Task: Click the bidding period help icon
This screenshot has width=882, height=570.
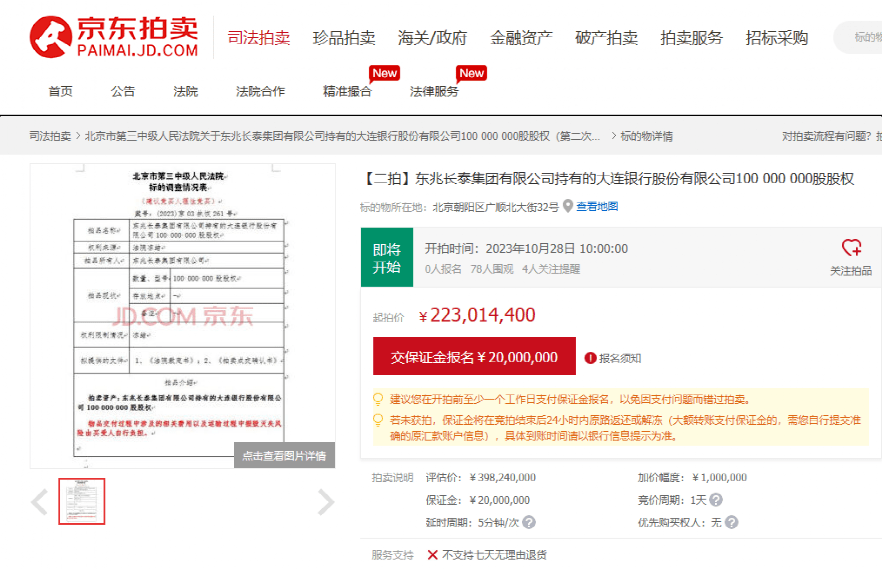Action: coord(716,500)
